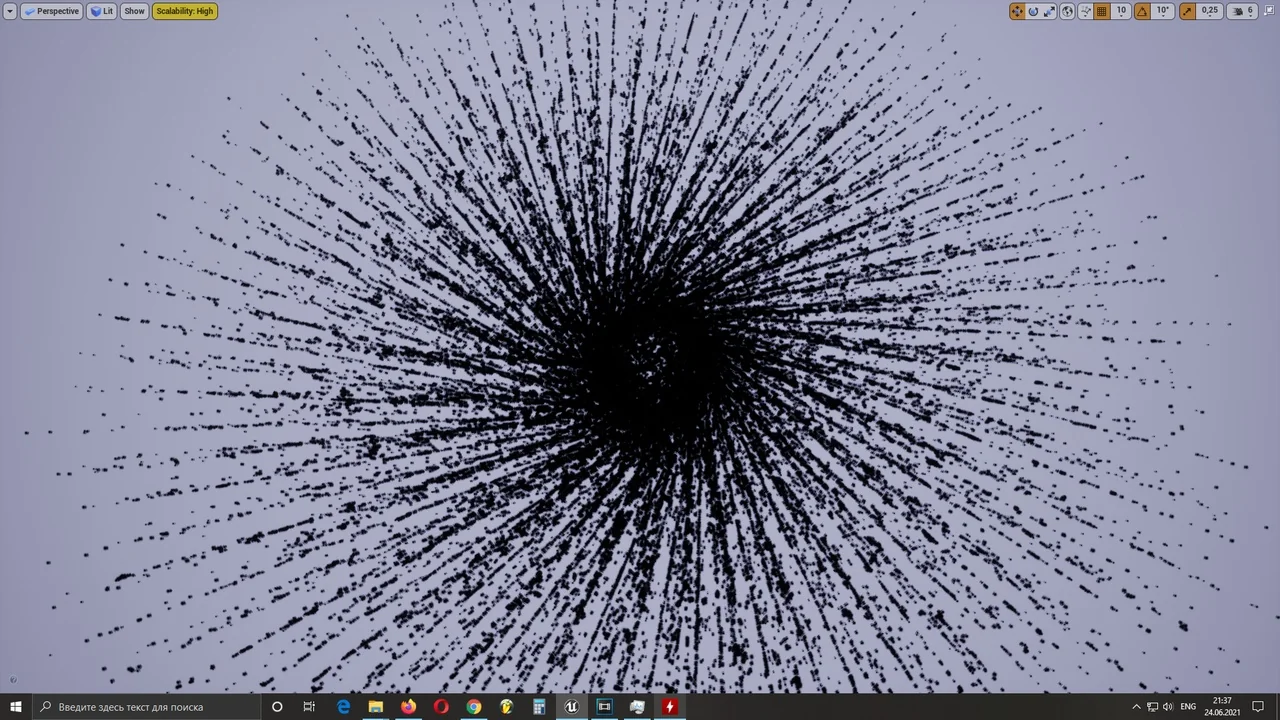Open the rotation snap angle dropdown showing 10°

click(1163, 11)
